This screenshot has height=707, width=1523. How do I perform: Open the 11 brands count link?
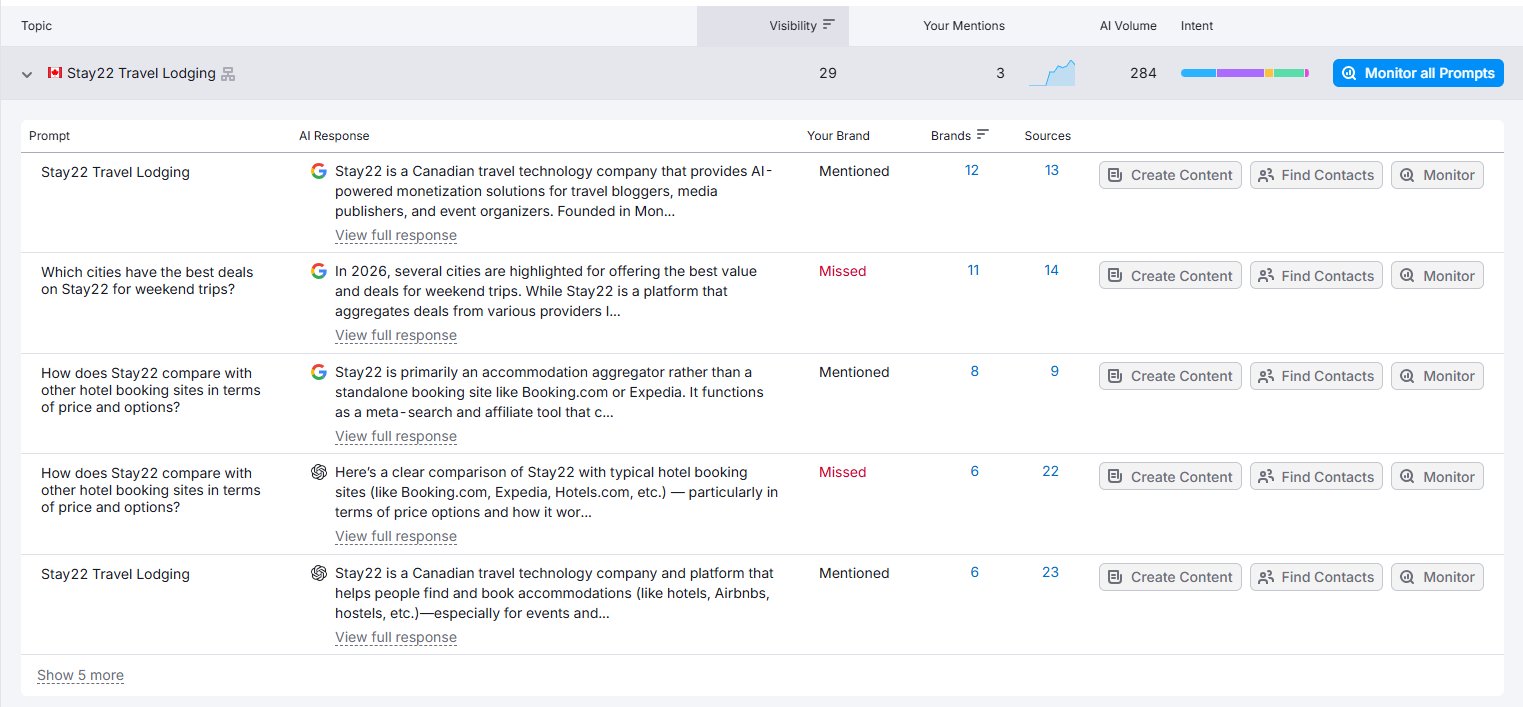973,270
